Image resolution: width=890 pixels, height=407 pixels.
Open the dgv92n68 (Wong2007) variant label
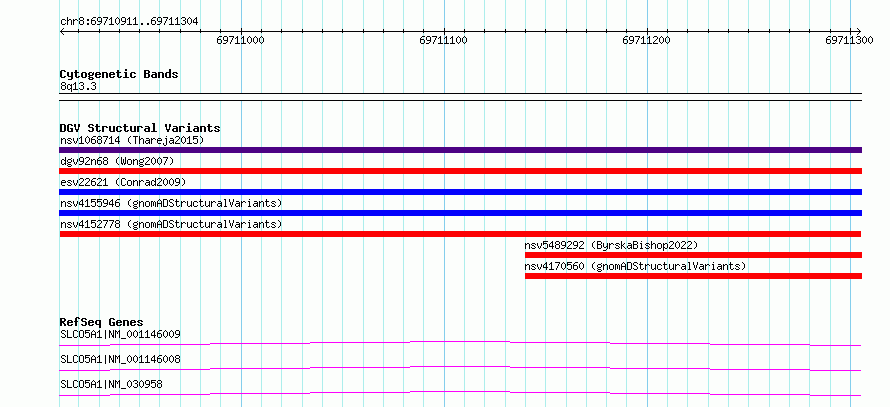pos(117,161)
